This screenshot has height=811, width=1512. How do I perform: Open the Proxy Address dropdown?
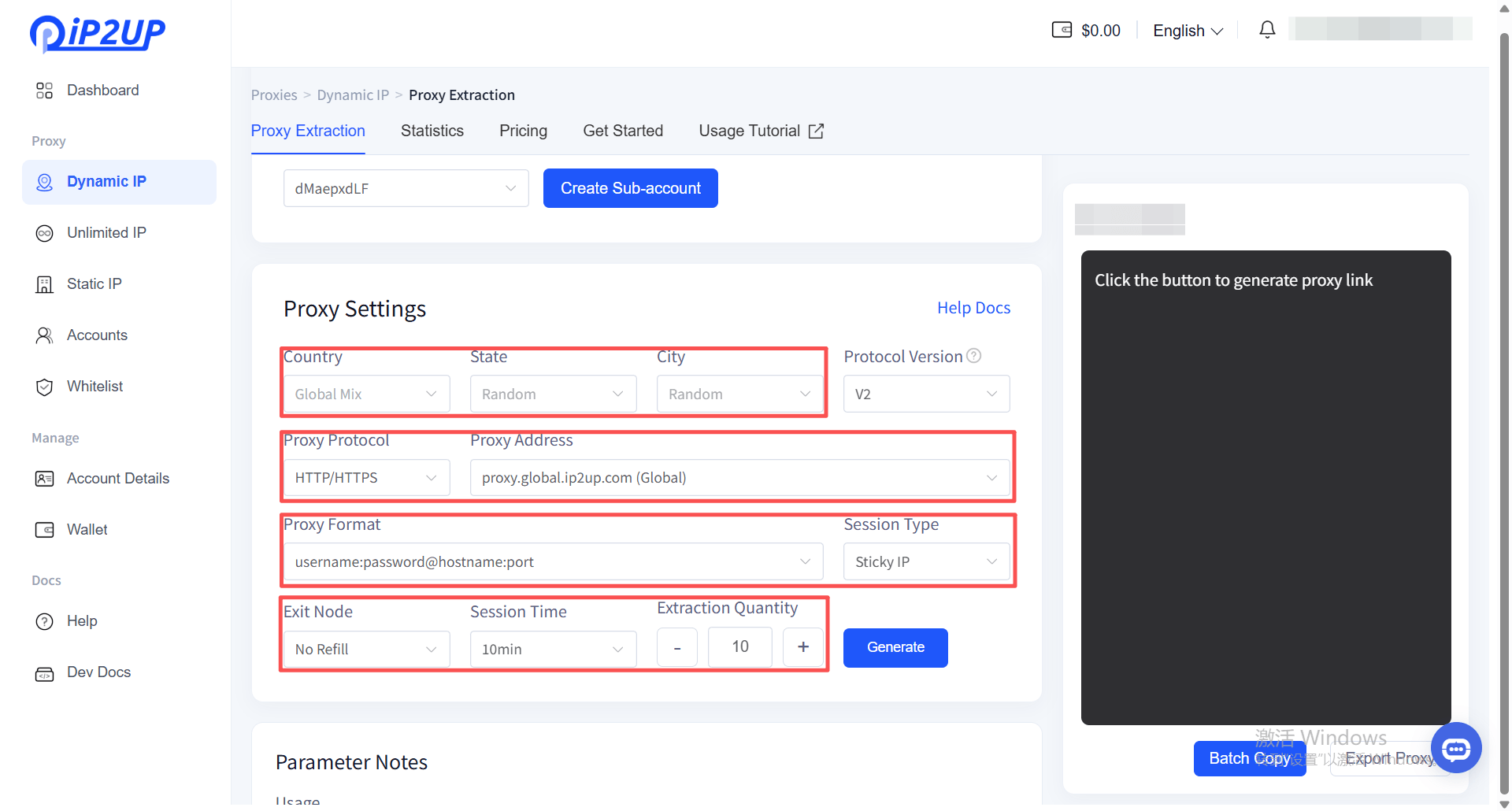click(x=739, y=478)
